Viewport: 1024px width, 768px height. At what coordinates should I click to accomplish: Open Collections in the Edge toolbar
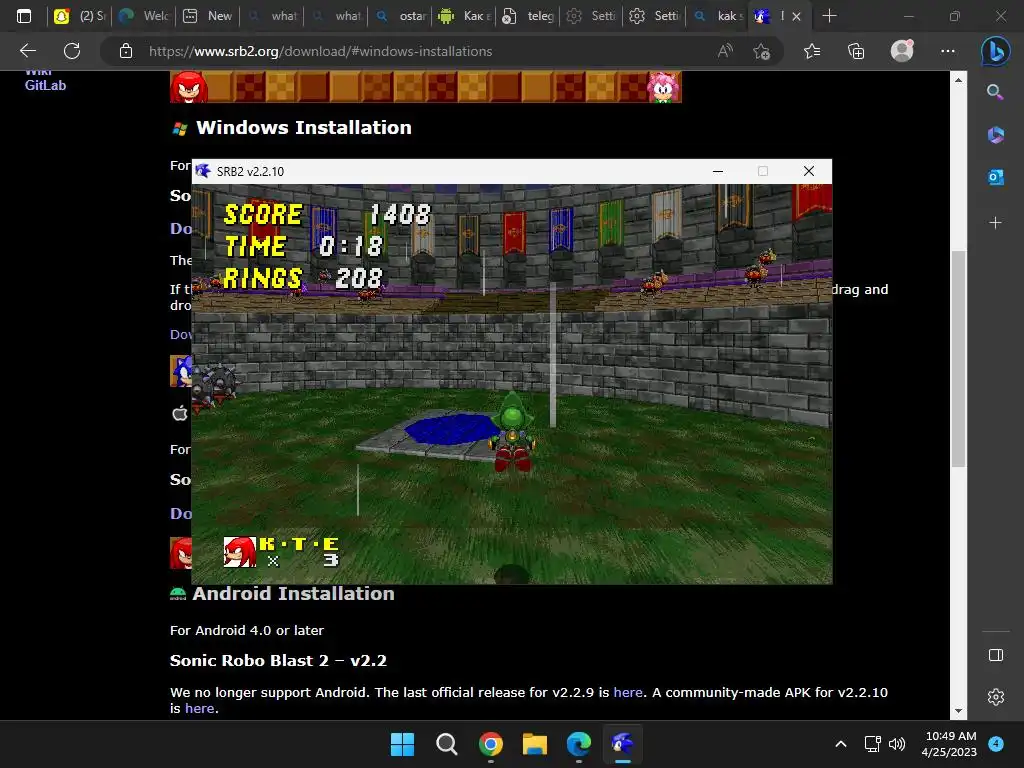click(856, 51)
